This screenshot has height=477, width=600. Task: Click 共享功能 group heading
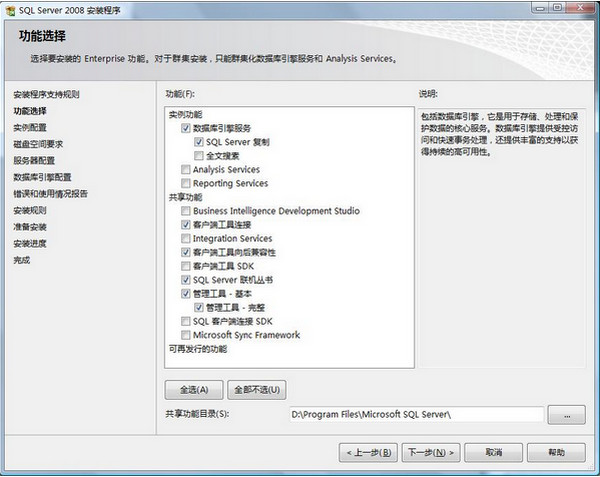pos(186,197)
